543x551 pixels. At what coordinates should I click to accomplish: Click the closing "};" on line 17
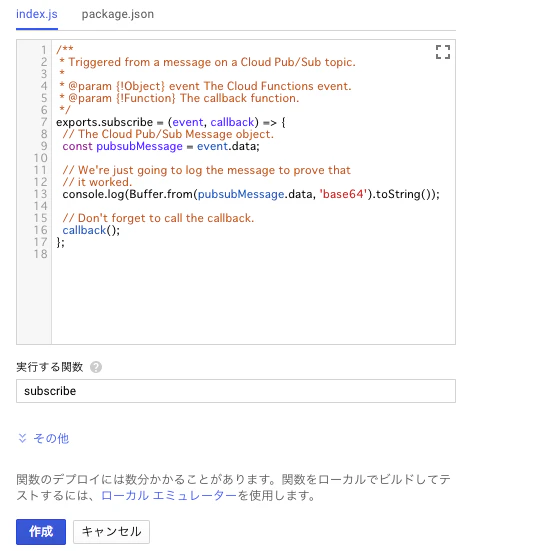tap(60, 242)
